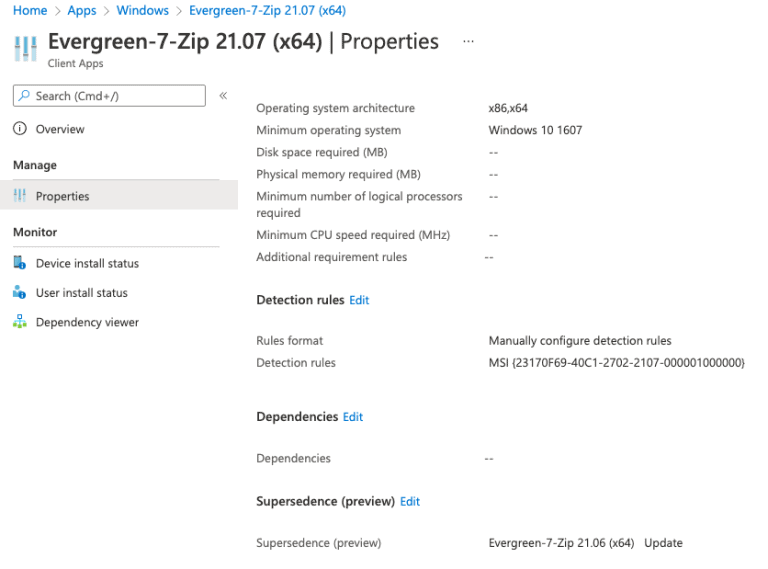Screen dimensions: 768x569
Task: Collapse the sidebar with double chevron
Action: click(x=223, y=96)
